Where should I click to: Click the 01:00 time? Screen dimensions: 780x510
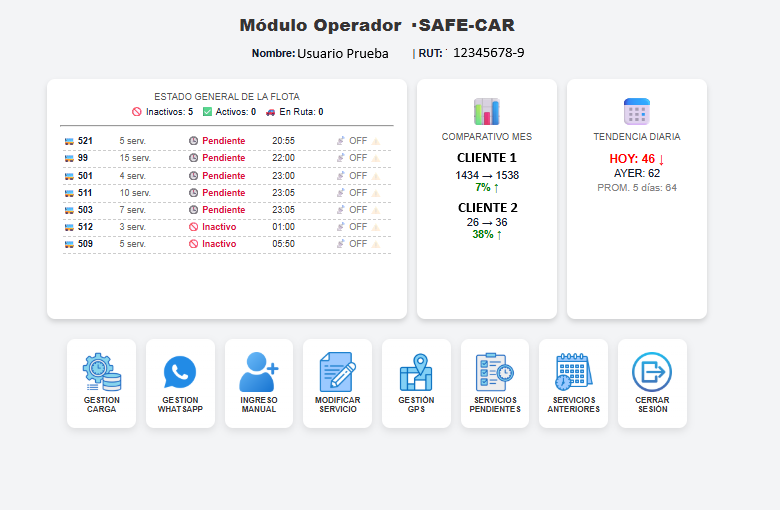(x=284, y=227)
